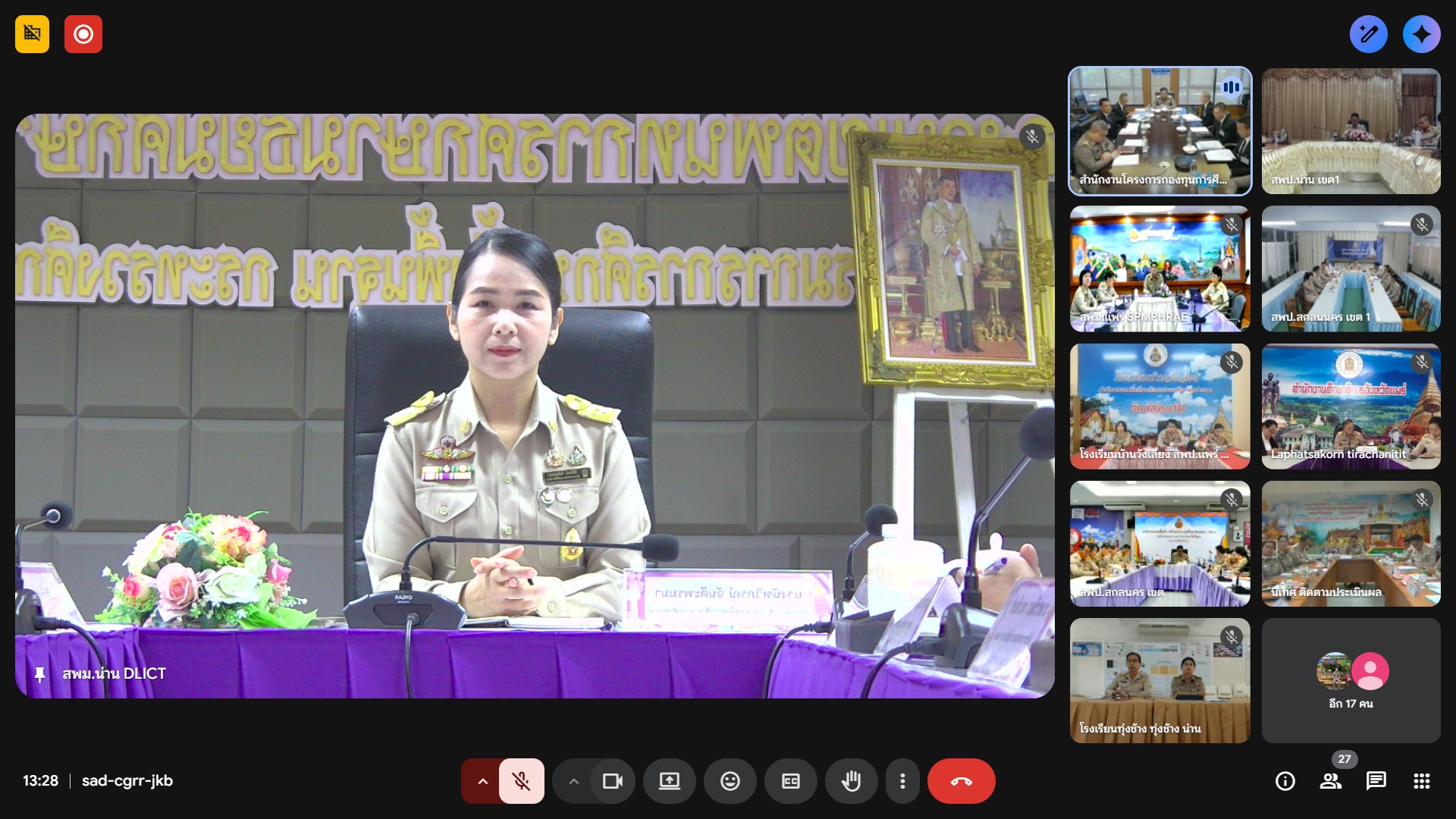Open more options three-dot menu

[902, 781]
